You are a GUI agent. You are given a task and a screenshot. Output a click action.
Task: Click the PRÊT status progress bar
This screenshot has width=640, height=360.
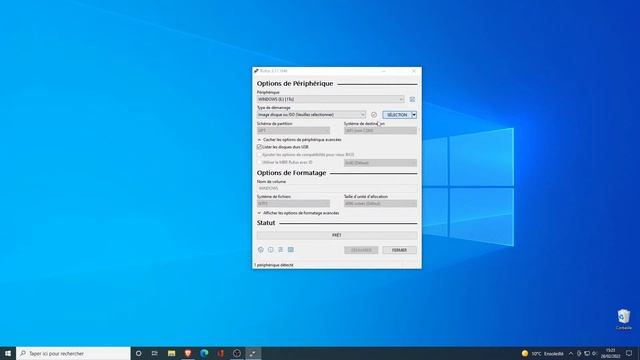(x=337, y=235)
